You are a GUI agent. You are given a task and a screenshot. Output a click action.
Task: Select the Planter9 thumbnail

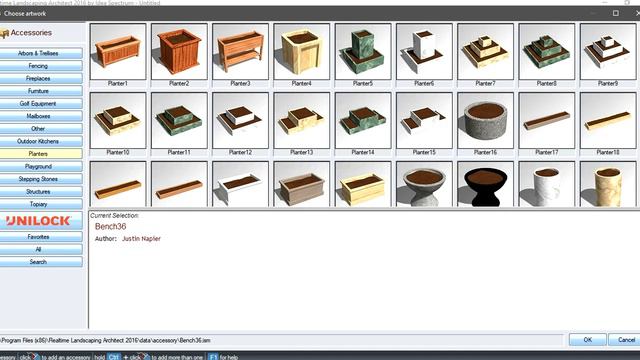pyautogui.click(x=608, y=51)
